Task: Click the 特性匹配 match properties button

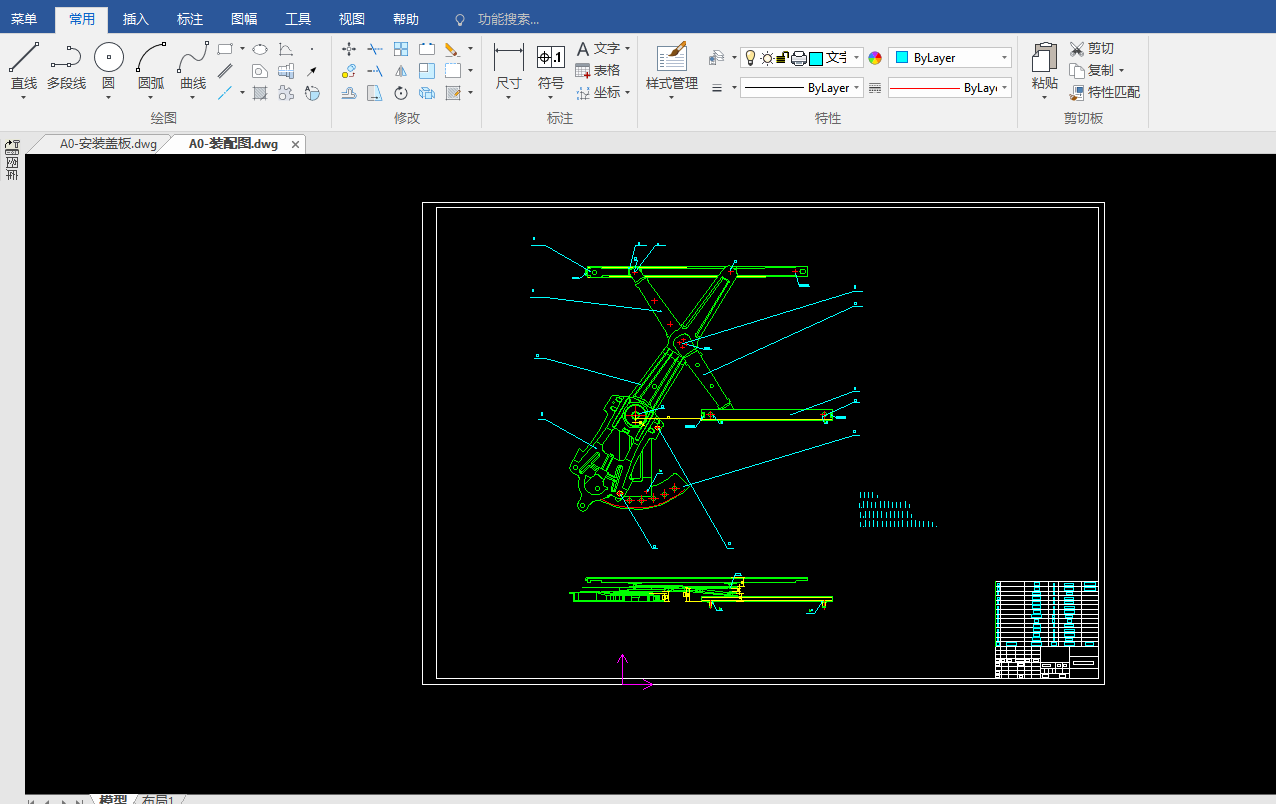Action: (1104, 92)
